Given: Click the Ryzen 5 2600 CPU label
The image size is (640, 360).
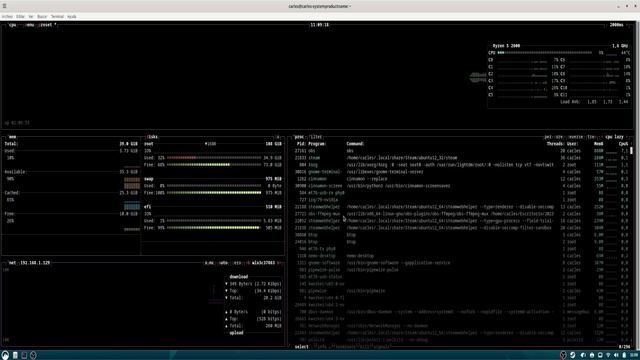Looking at the screenshot, I should pyautogui.click(x=506, y=46).
